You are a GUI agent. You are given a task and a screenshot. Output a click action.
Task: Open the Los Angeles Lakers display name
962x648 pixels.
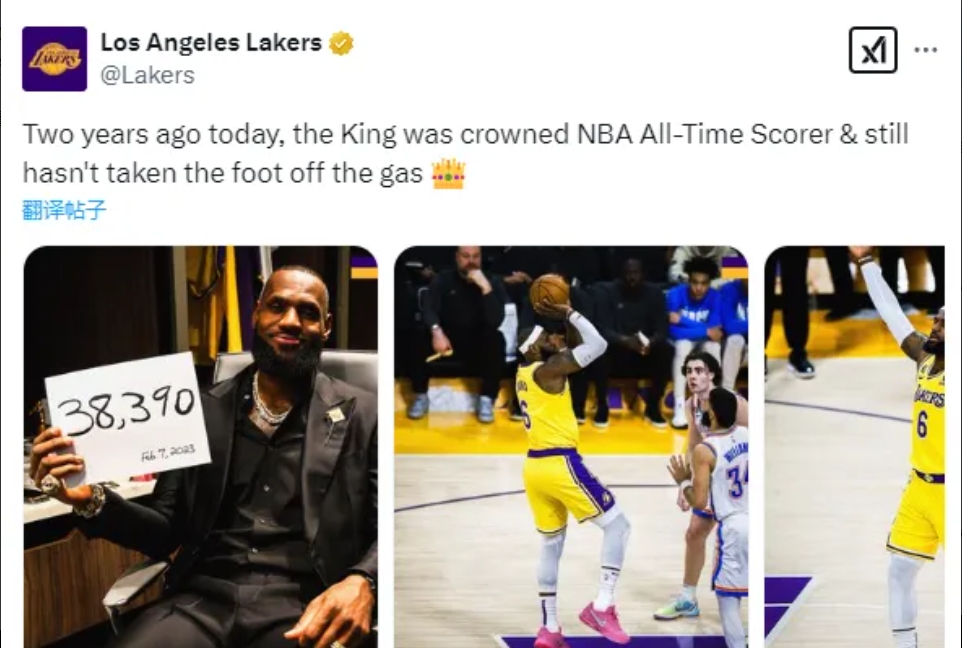[x=211, y=43]
